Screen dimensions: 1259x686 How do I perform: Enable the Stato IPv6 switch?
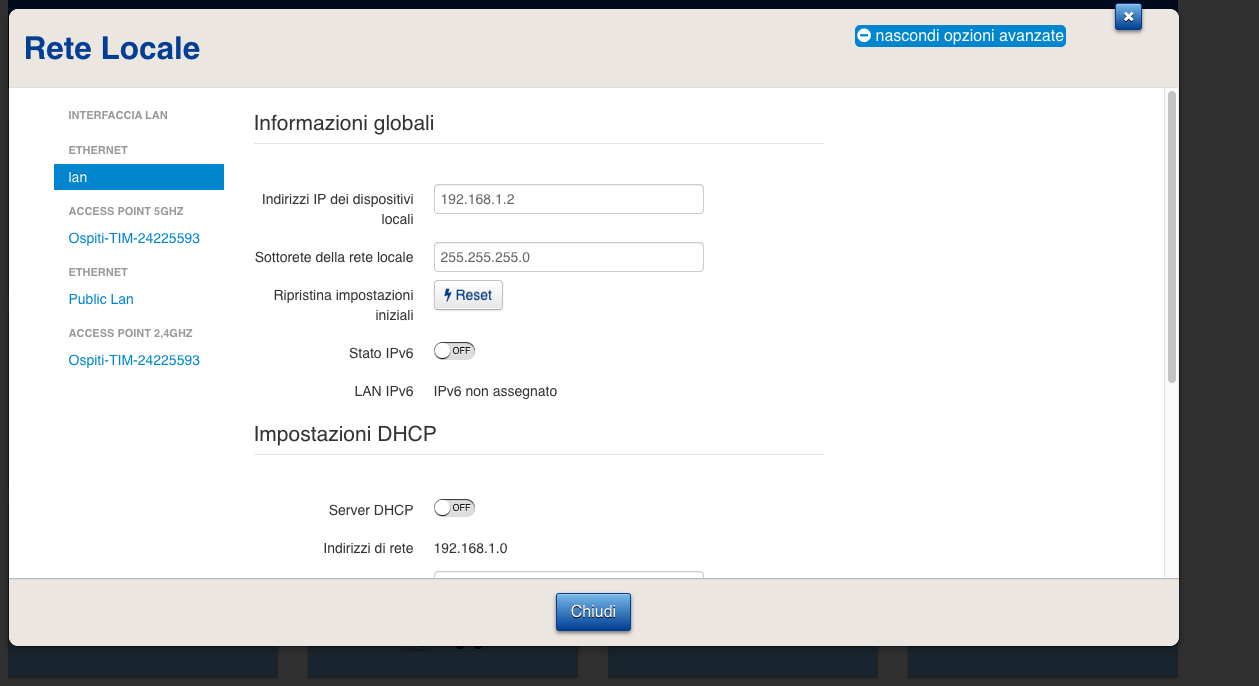point(454,351)
